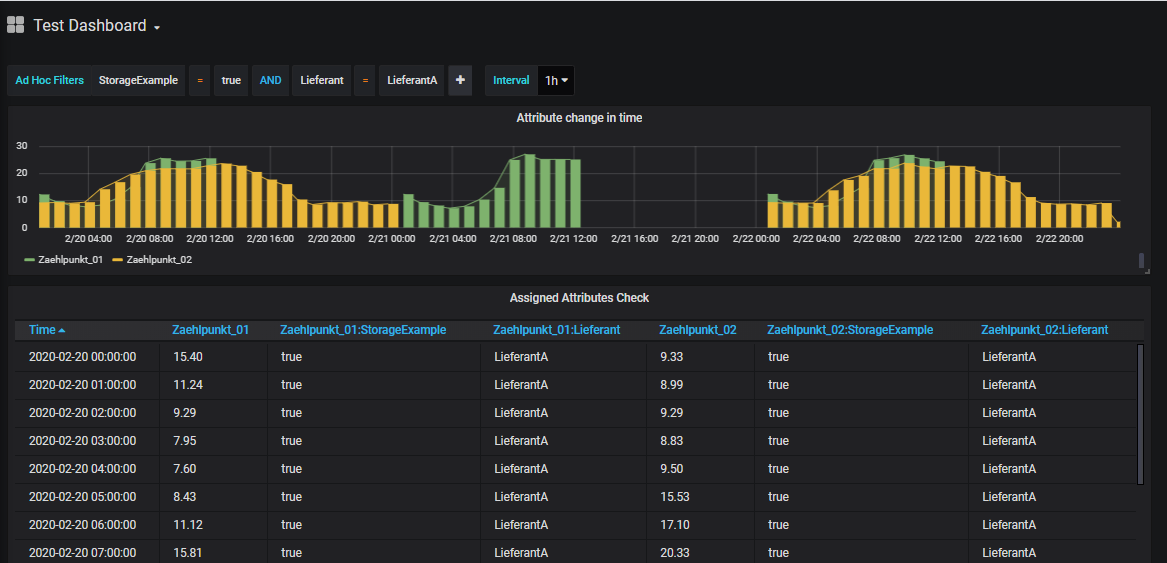Toggle Zaehlpunkt_02 series in legend
Viewport: 1167px width, 563px height.
tap(159, 259)
